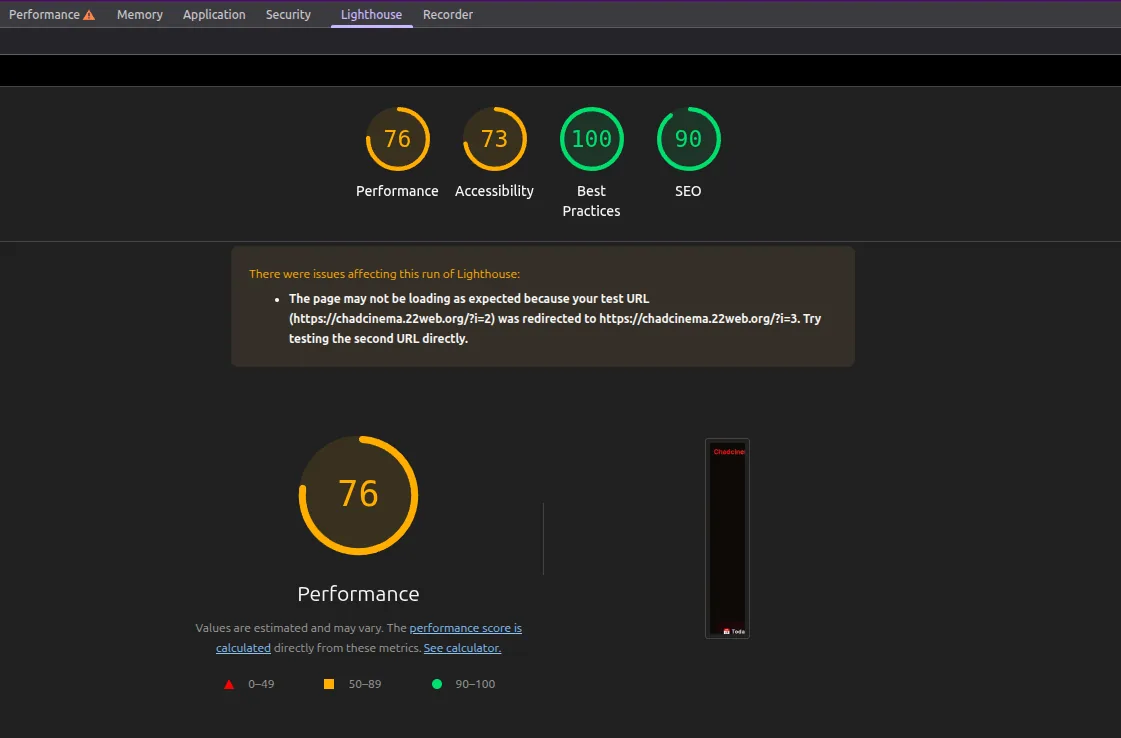The image size is (1121, 738).
Task: Click the green circle 90–100 legend icon
Action: (437, 684)
